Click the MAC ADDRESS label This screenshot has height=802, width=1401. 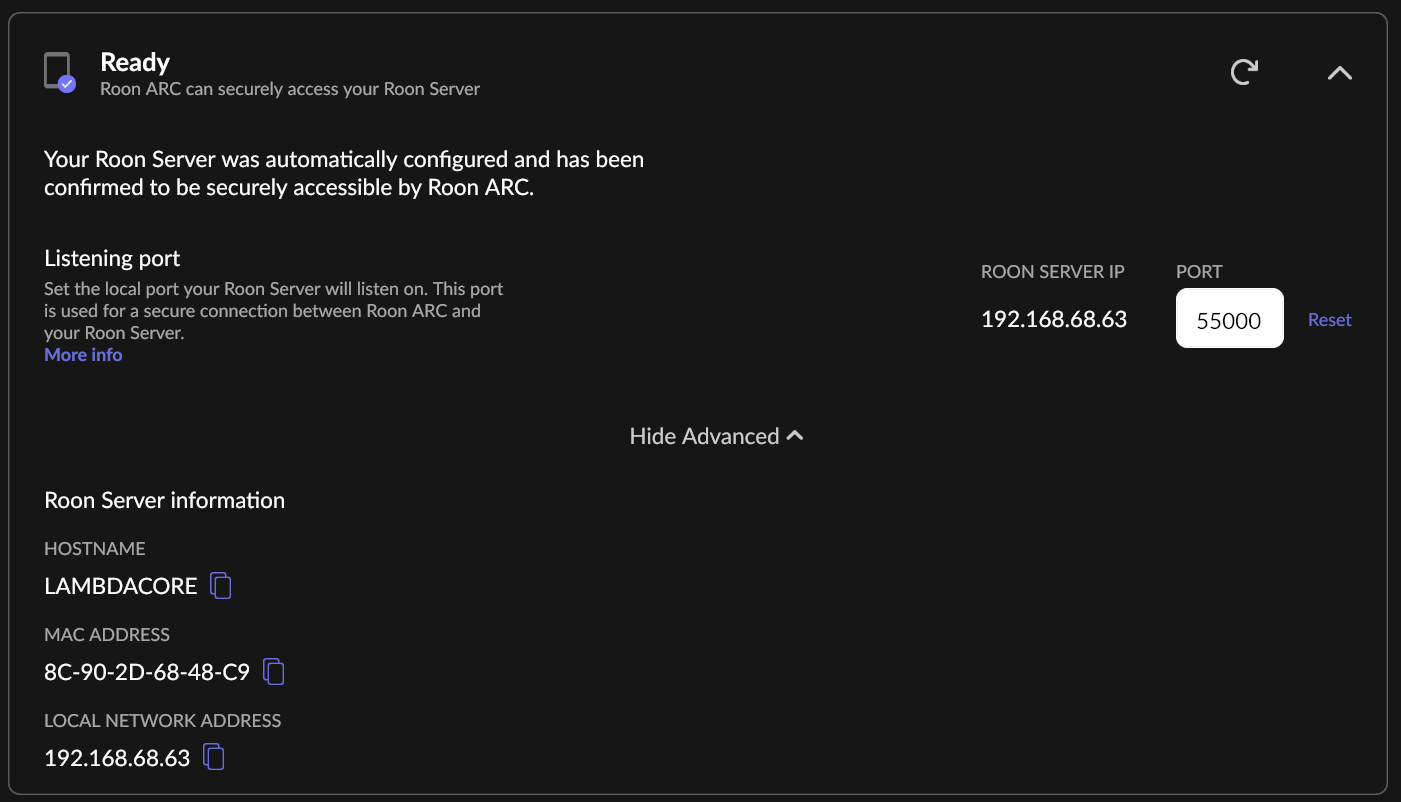point(107,635)
